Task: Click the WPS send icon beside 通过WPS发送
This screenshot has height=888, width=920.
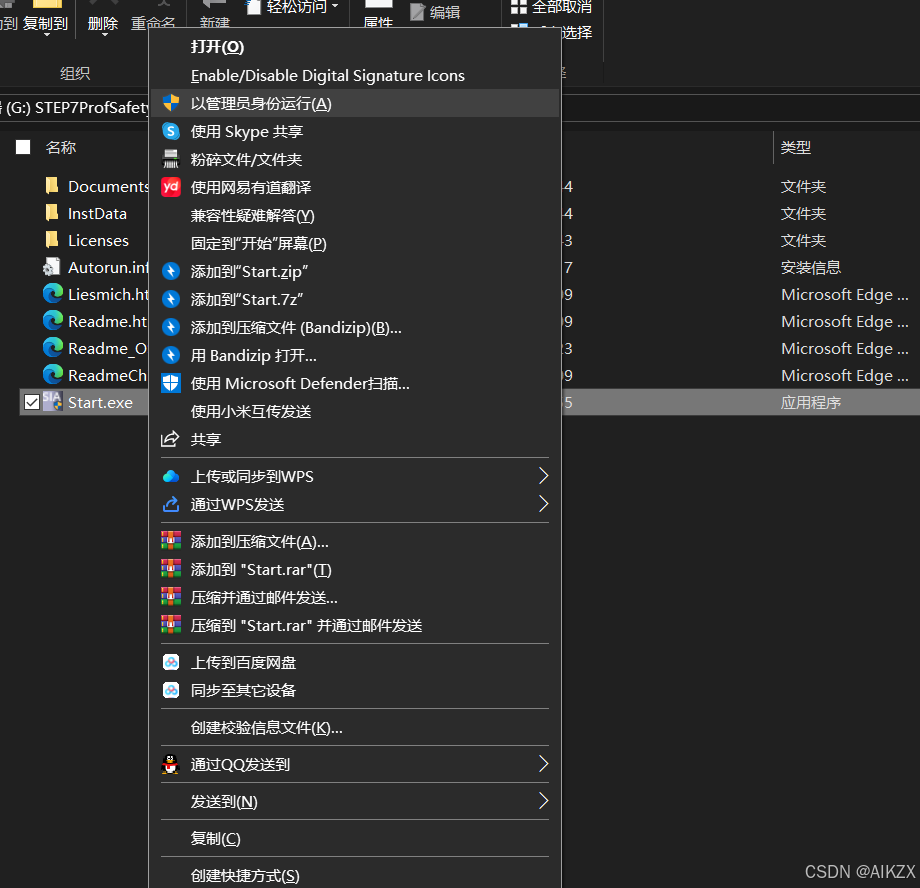Action: 171,504
